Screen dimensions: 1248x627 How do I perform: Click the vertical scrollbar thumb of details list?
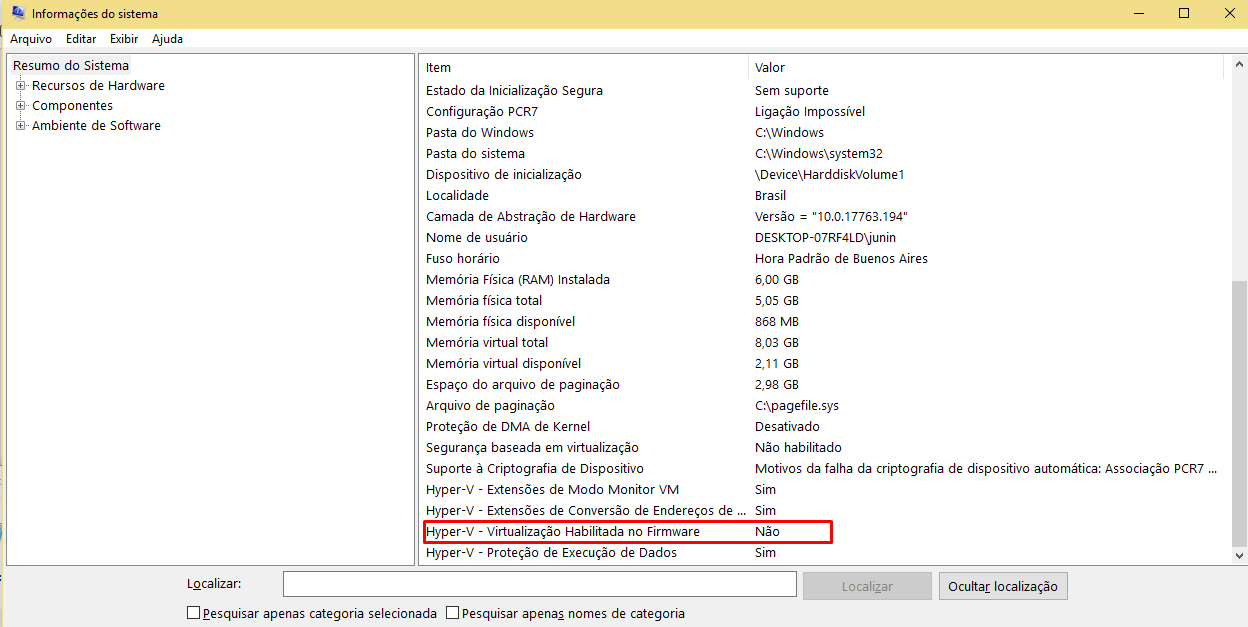pos(1238,413)
